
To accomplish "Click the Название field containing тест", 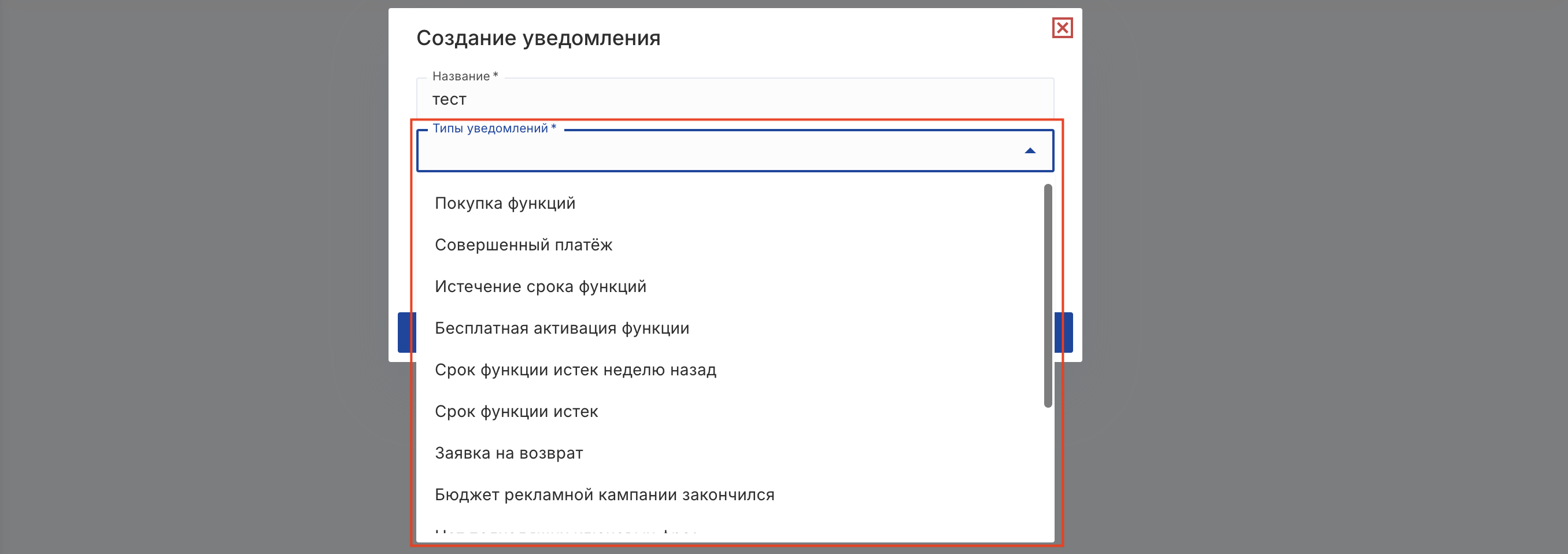I will pos(730,99).
